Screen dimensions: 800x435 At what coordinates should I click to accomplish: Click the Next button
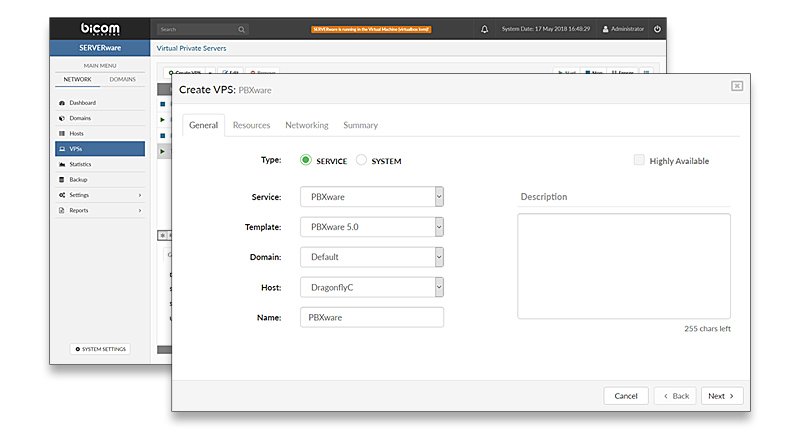click(722, 396)
